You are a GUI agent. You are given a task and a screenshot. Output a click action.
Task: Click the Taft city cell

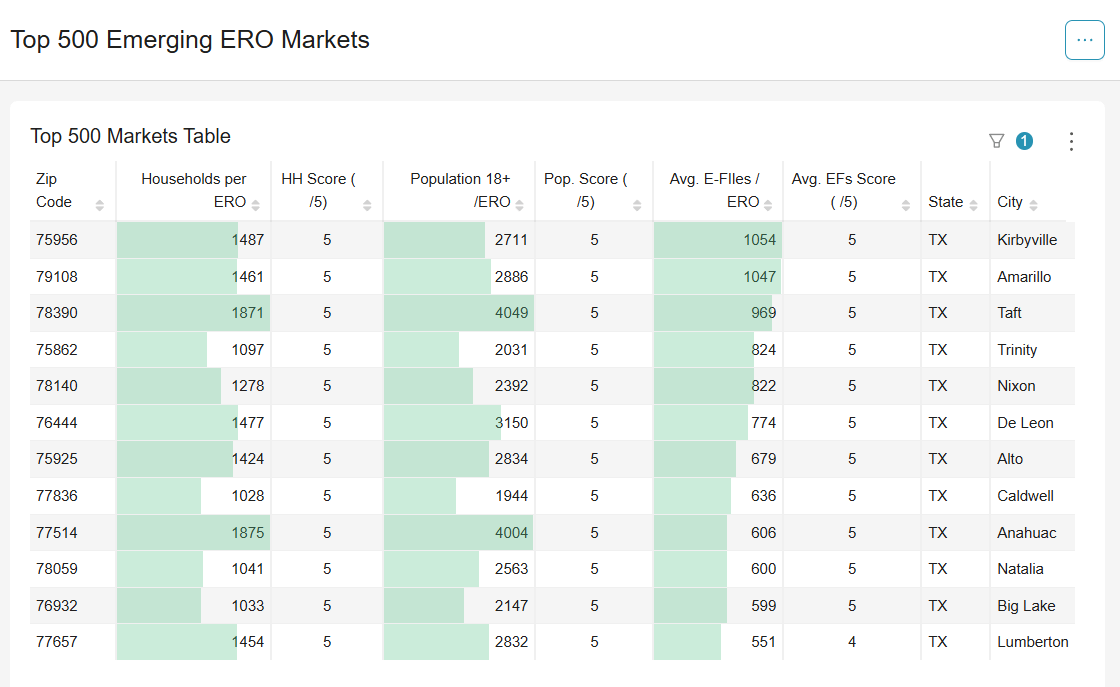1032,313
